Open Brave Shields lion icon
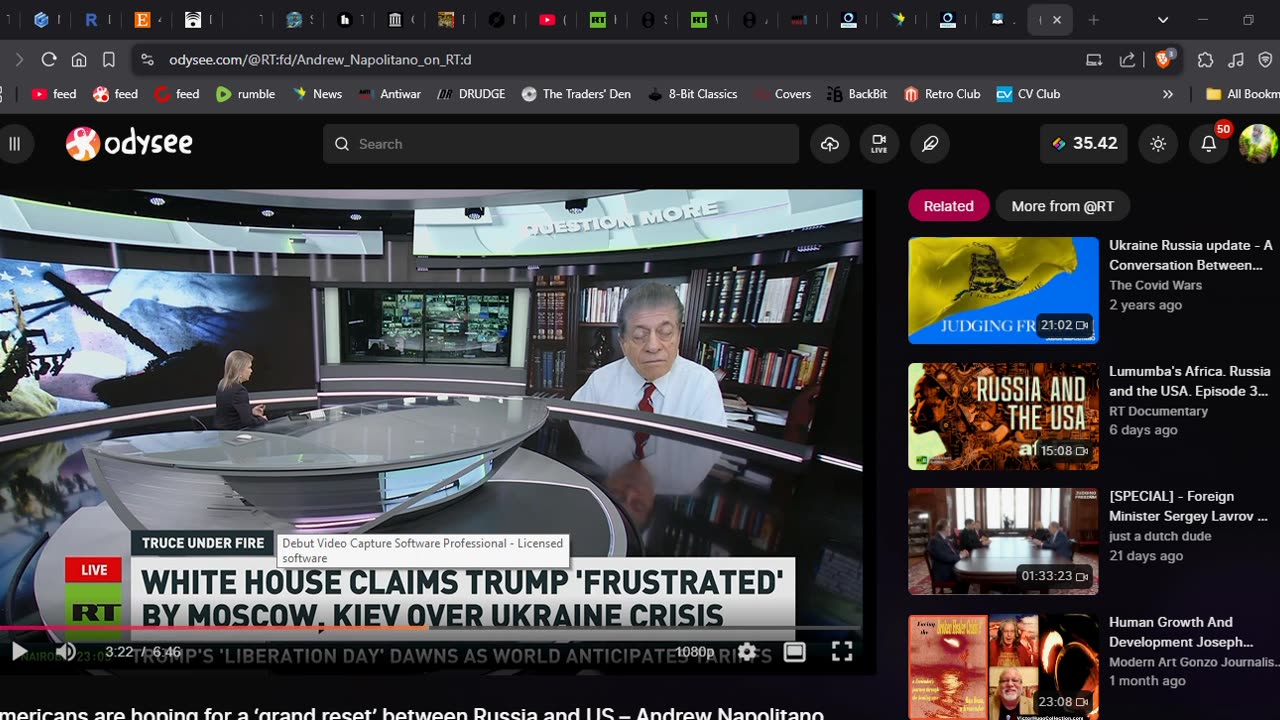The height and width of the screenshot is (720, 1280). (1163, 60)
